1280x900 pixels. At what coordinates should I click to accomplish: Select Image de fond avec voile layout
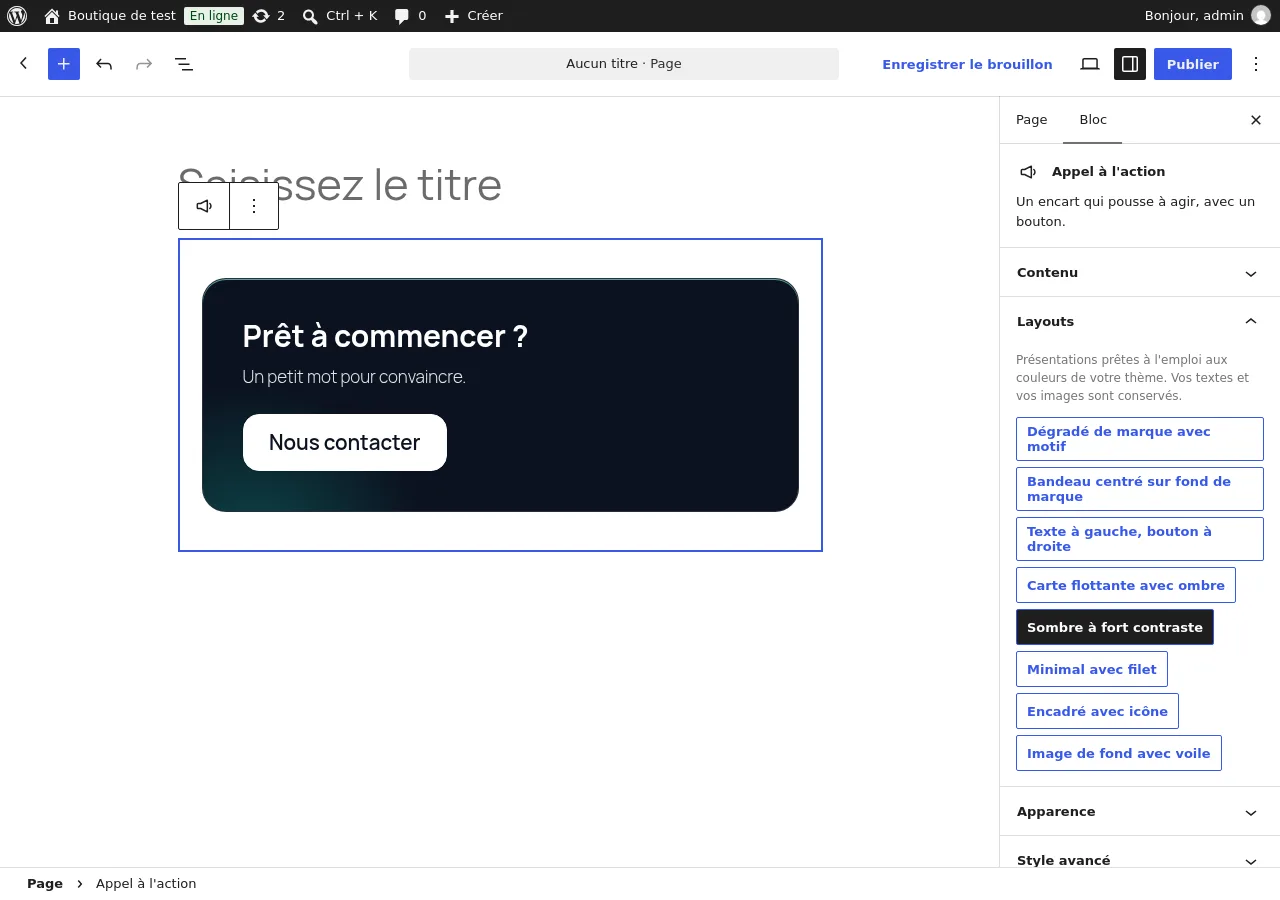1119,753
